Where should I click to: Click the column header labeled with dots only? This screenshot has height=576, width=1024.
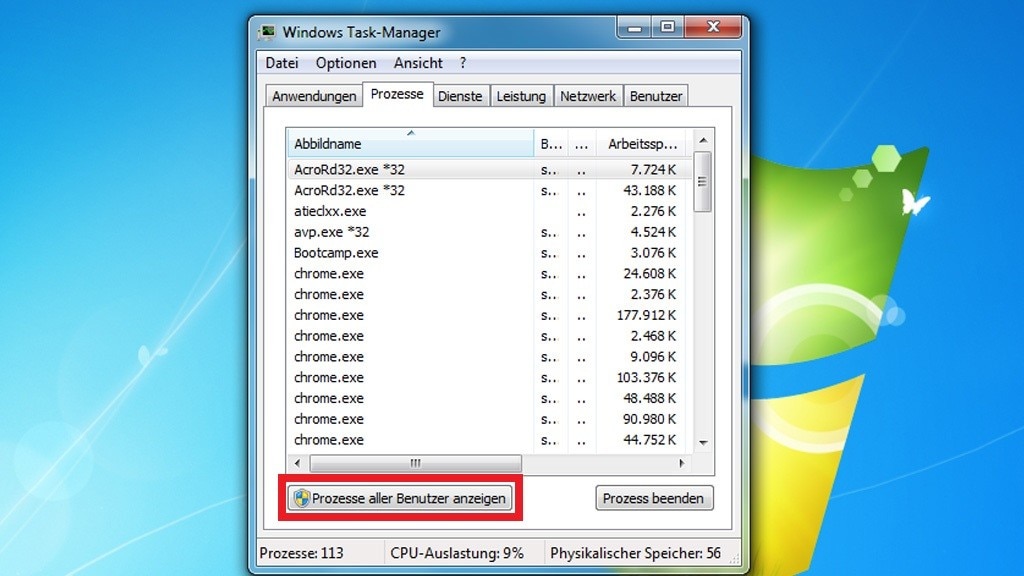[x=582, y=144]
